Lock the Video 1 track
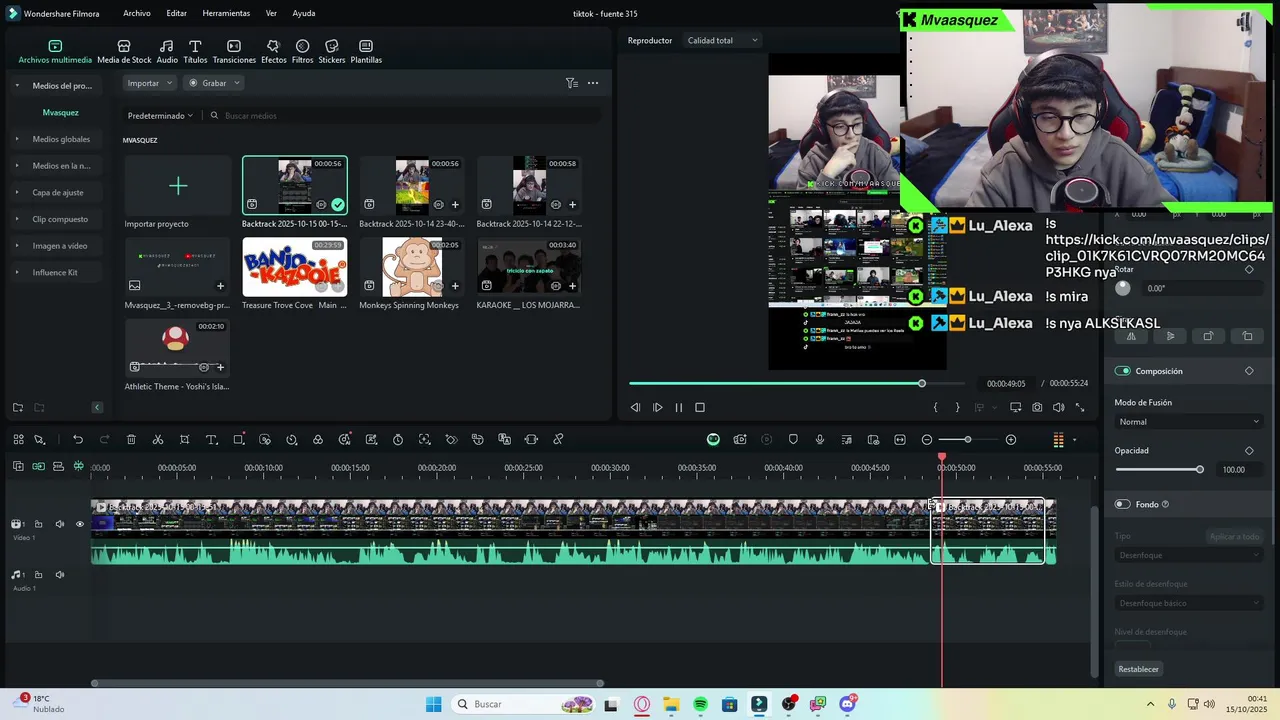The height and width of the screenshot is (720, 1280). [39, 524]
